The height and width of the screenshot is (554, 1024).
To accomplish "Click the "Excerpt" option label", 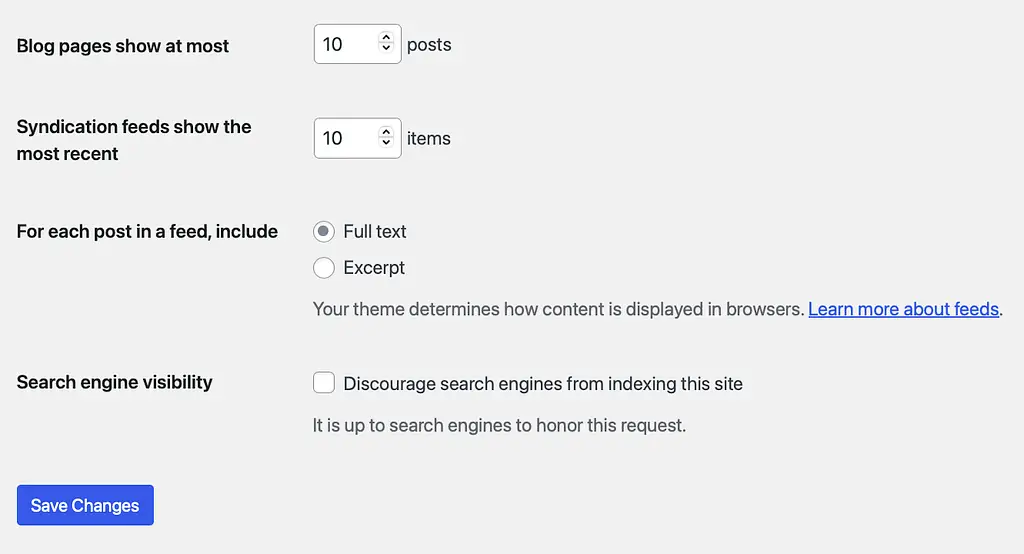I will tap(374, 268).
